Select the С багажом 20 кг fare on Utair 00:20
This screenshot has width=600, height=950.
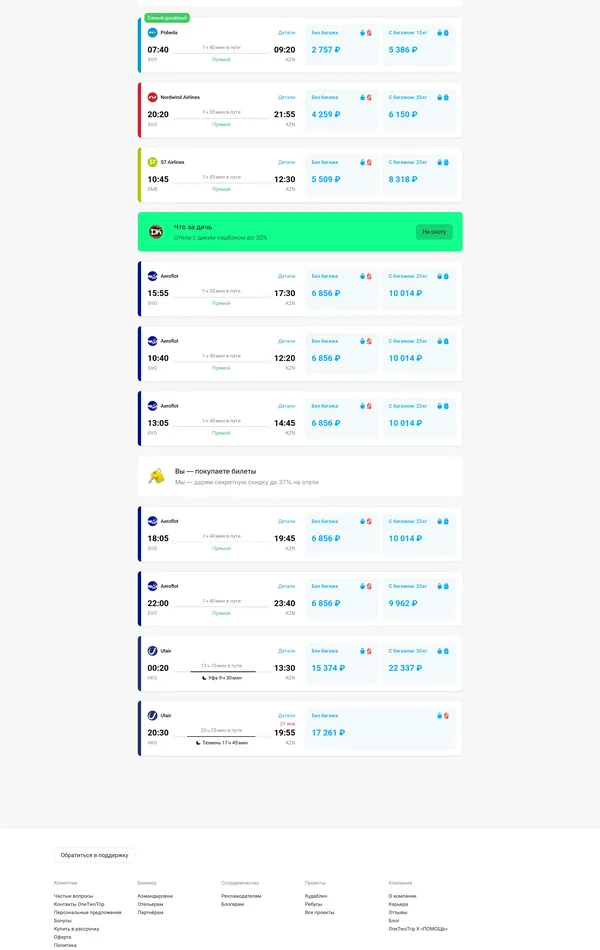418,663
